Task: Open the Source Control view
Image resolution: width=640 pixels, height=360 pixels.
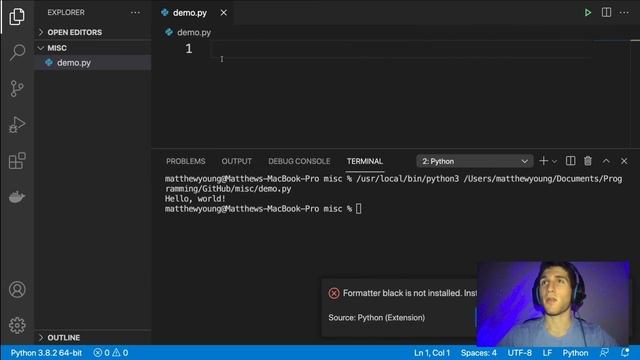Action: pos(17,88)
